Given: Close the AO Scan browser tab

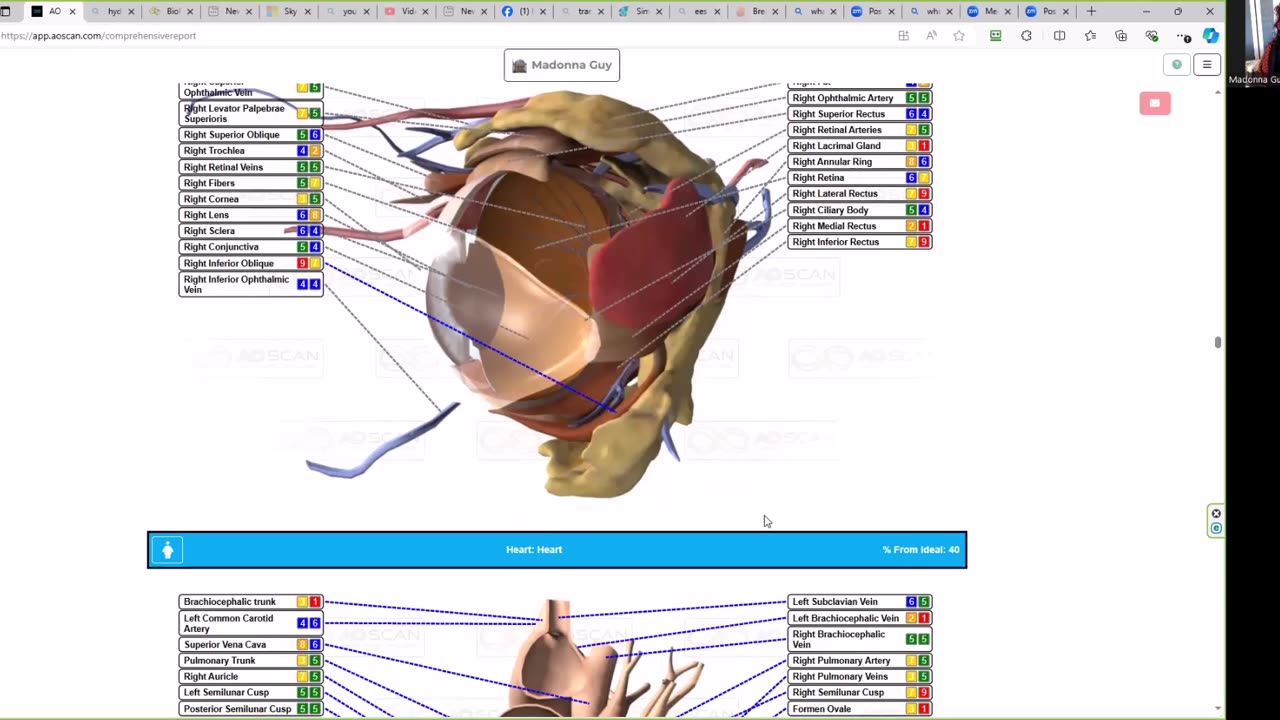Looking at the screenshot, I should point(72,12).
